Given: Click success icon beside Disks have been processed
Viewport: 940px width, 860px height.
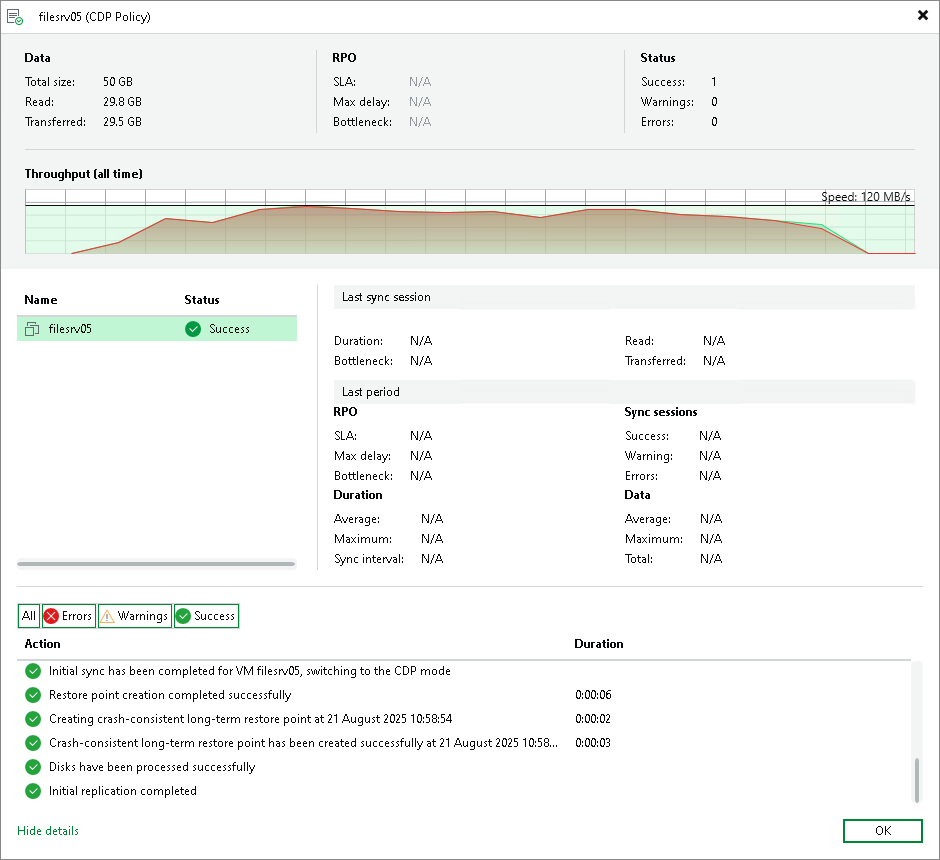Looking at the screenshot, I should pyautogui.click(x=33, y=767).
